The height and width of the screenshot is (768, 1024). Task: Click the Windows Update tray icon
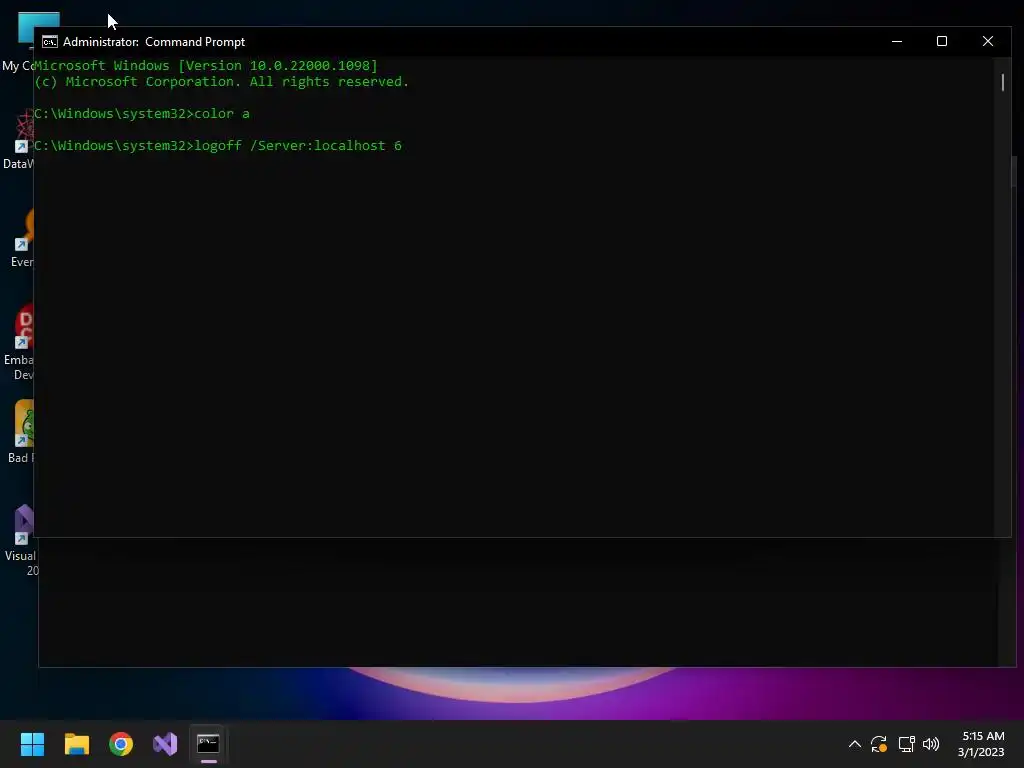click(x=879, y=744)
